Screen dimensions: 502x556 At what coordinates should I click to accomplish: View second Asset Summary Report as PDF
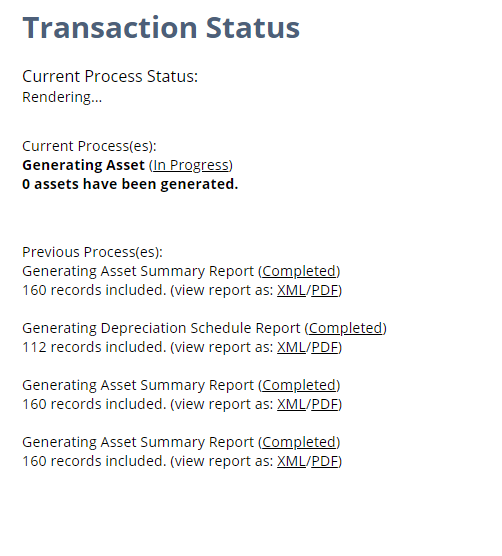324,404
